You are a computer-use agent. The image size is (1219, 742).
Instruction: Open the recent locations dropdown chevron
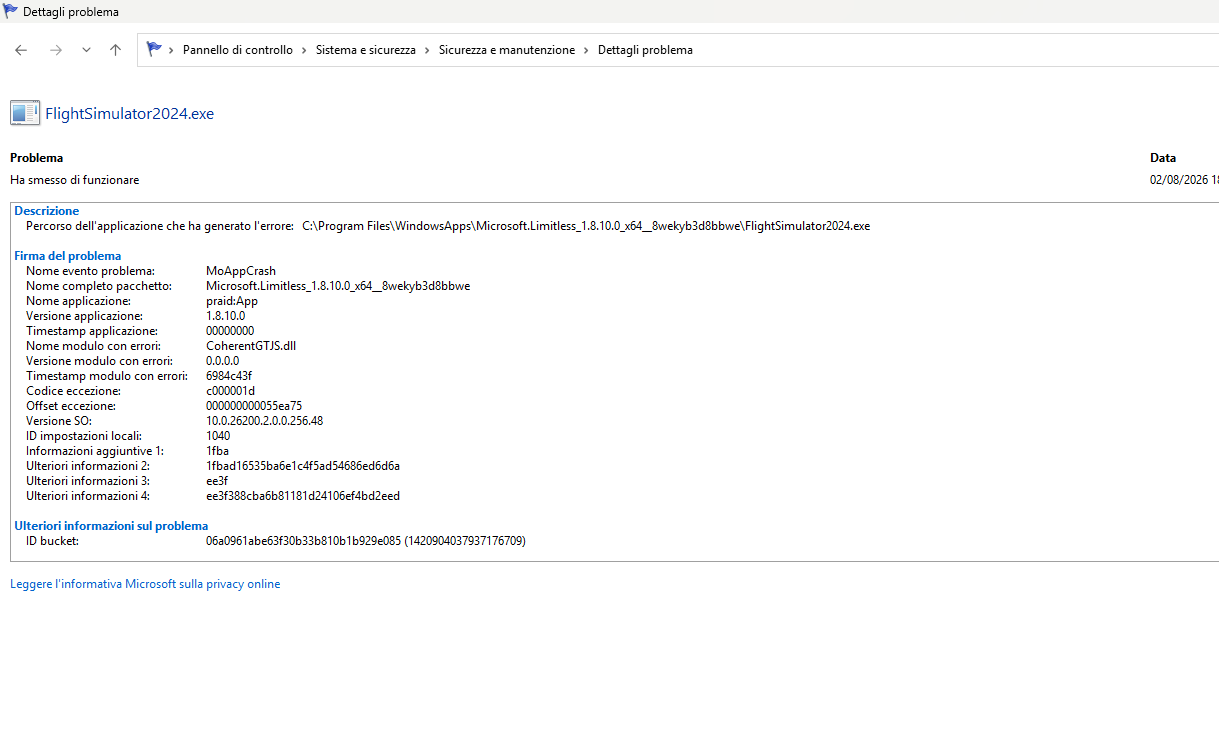click(x=86, y=50)
